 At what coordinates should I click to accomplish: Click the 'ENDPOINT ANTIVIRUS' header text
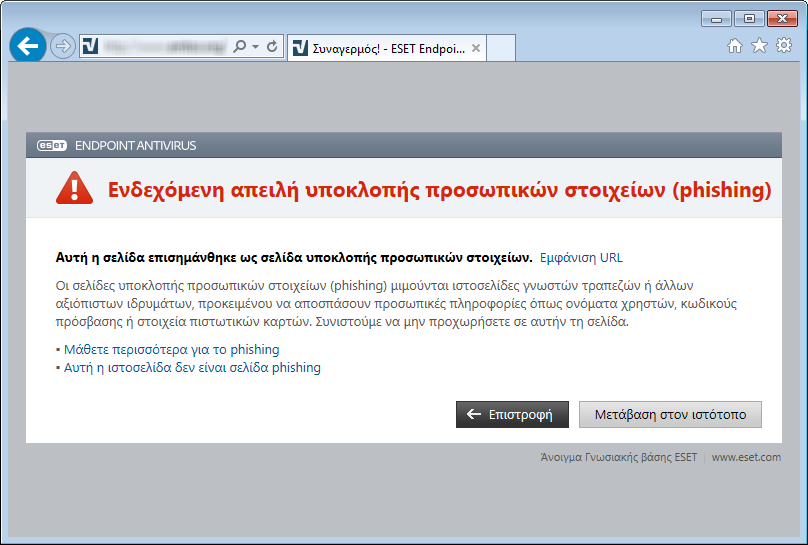[x=136, y=146]
